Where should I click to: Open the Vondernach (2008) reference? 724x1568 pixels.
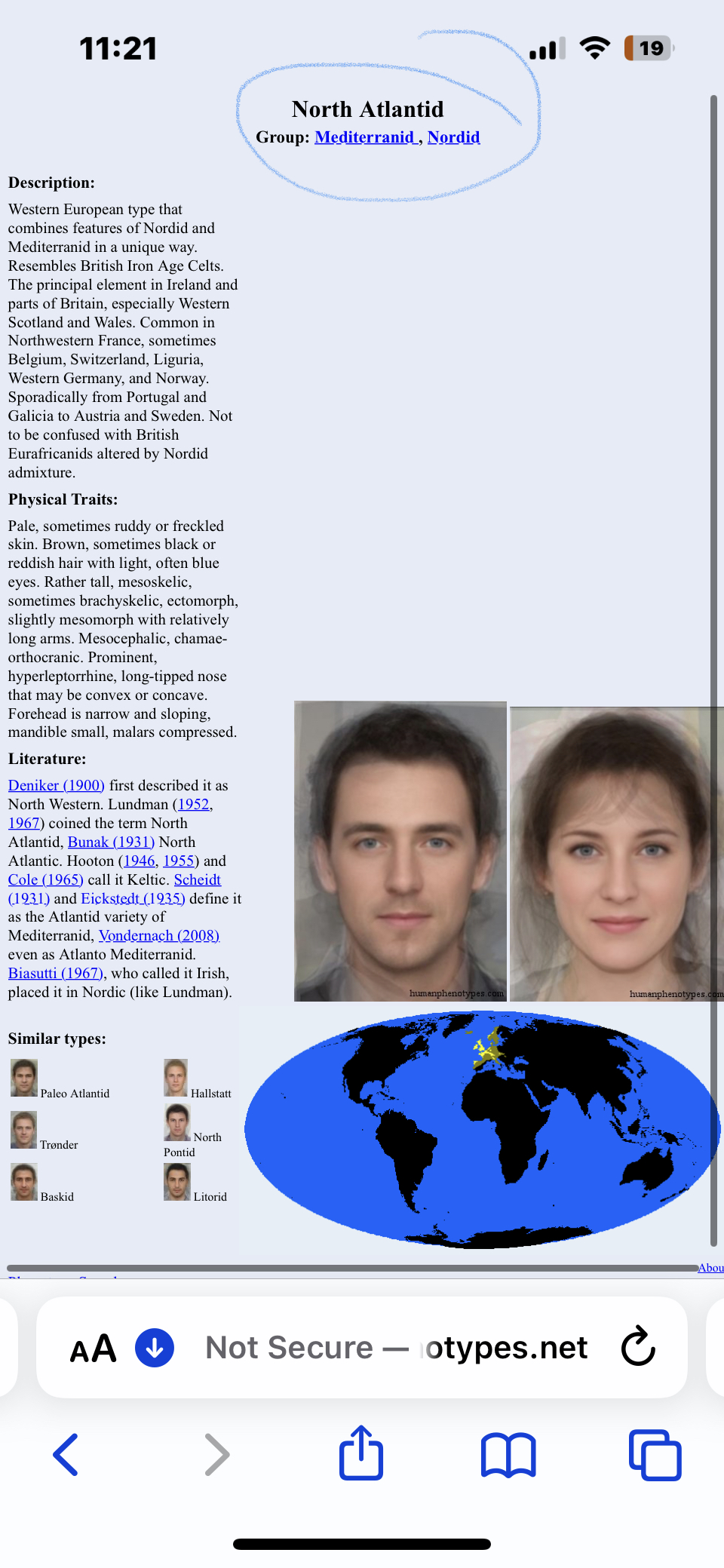[159, 935]
